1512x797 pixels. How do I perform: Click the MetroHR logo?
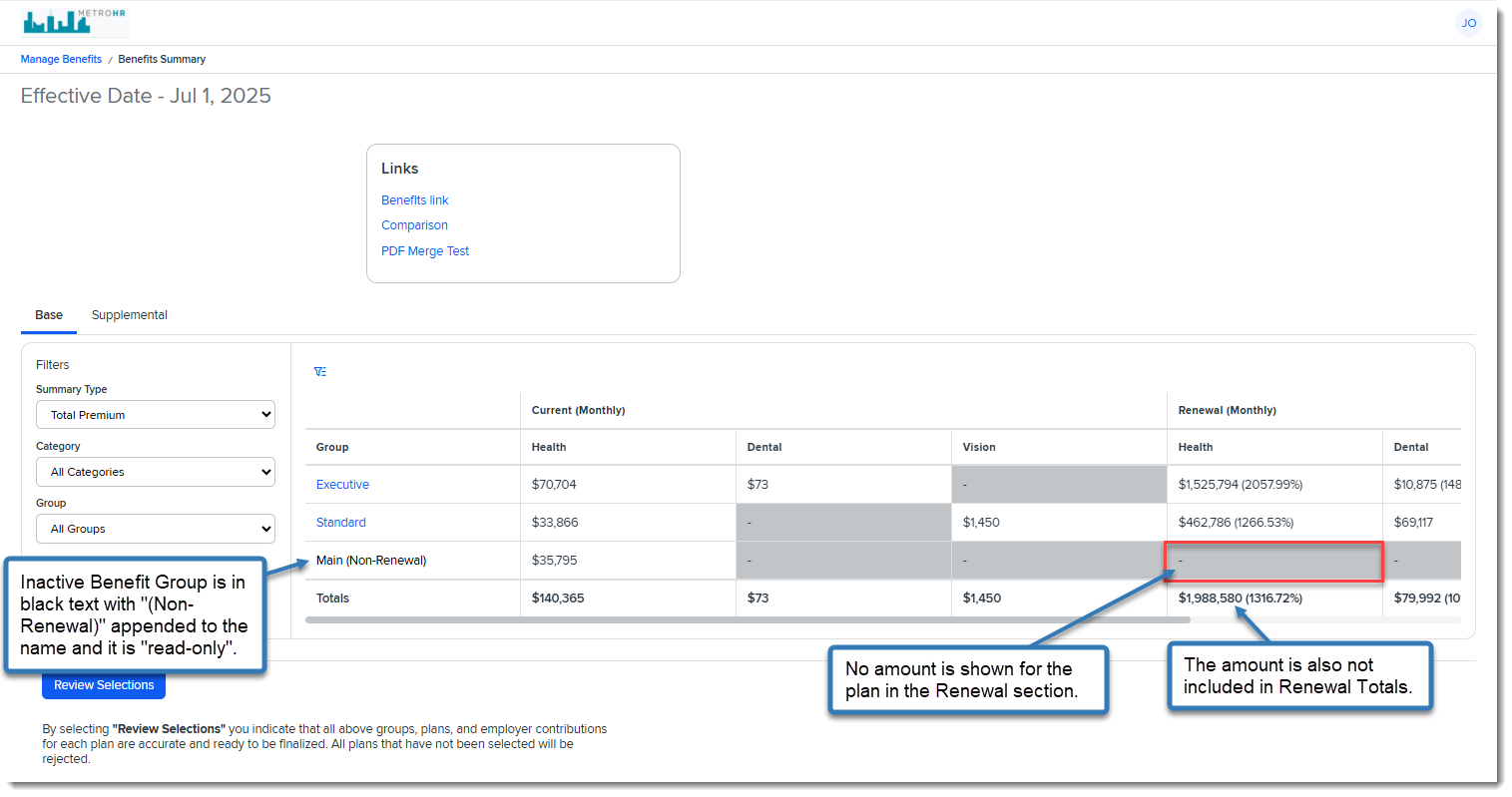(x=75, y=21)
